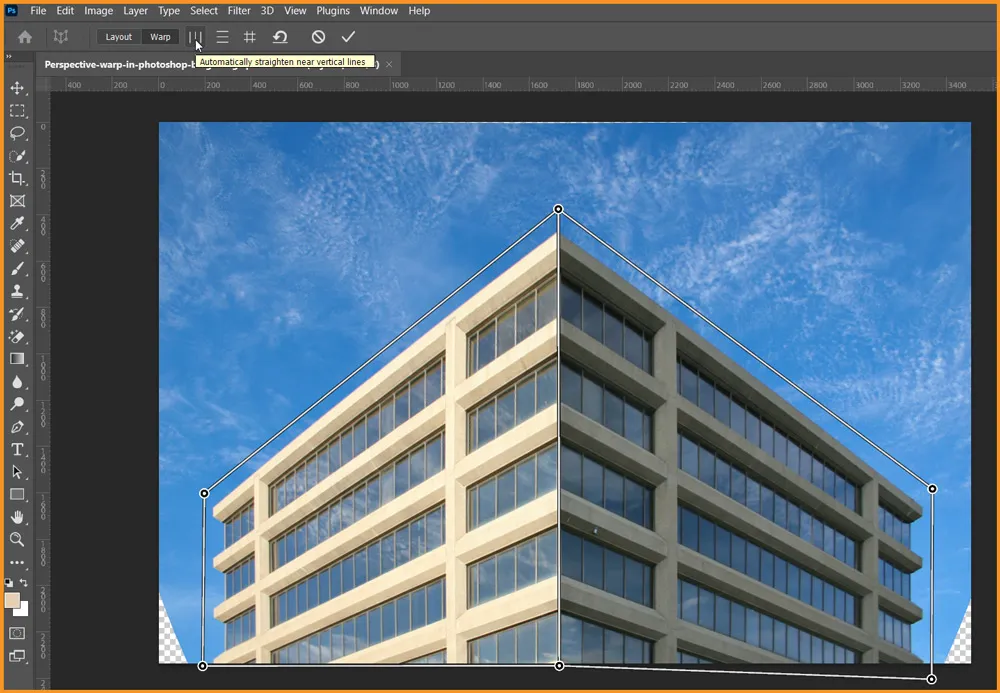Toggle Quick Mask mode
This screenshot has height=693, width=1000.
tap(17, 633)
